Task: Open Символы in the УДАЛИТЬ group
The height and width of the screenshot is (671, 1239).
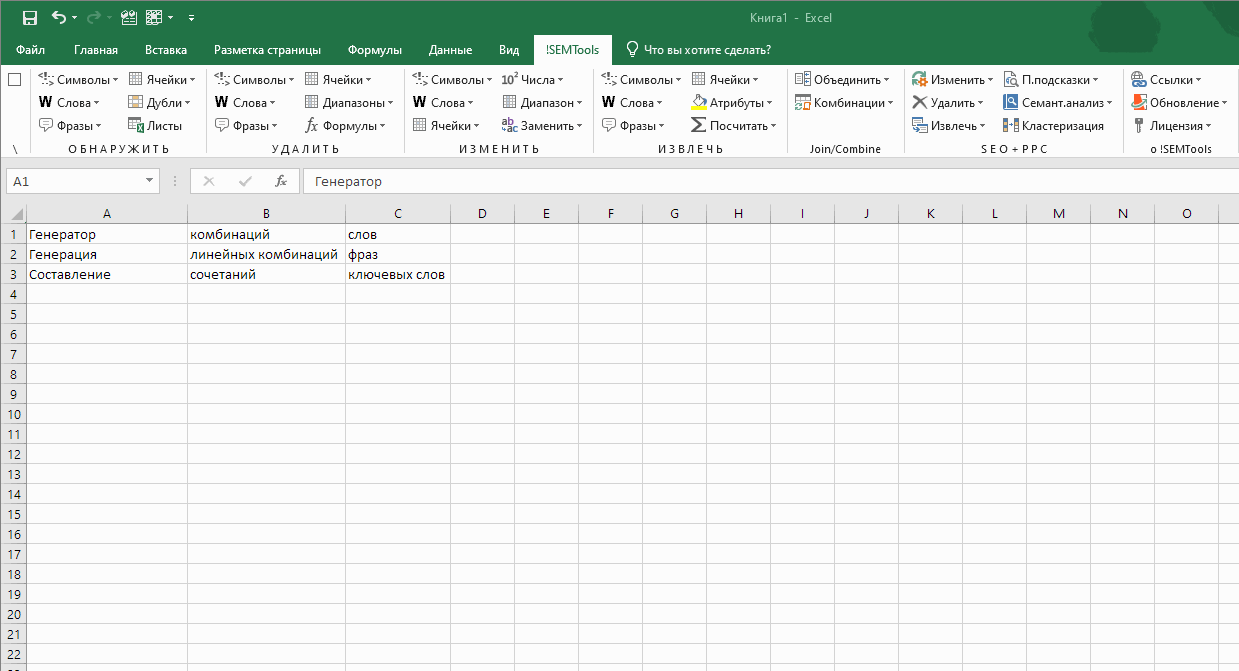Action: pyautogui.click(x=254, y=79)
